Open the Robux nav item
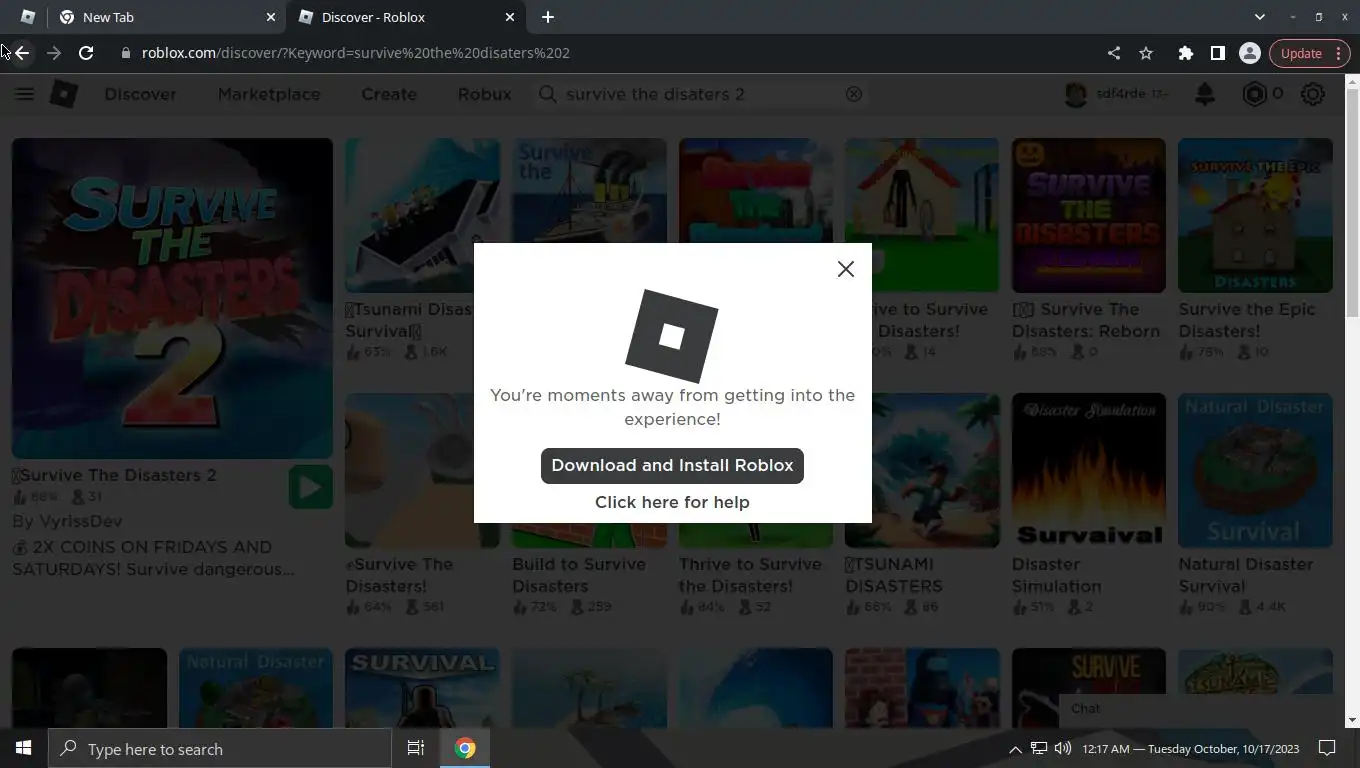1360x768 pixels. [484, 94]
